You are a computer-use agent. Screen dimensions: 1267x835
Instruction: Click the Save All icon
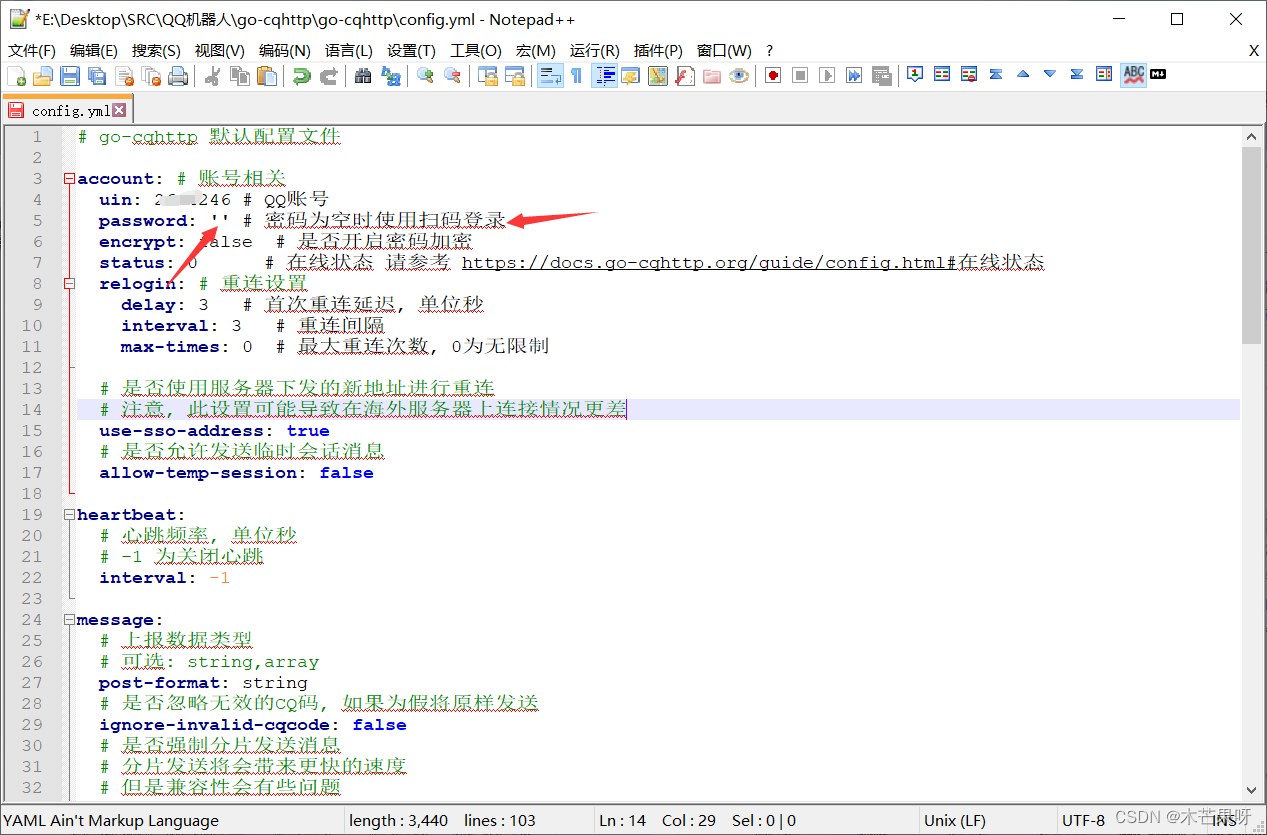[97, 76]
